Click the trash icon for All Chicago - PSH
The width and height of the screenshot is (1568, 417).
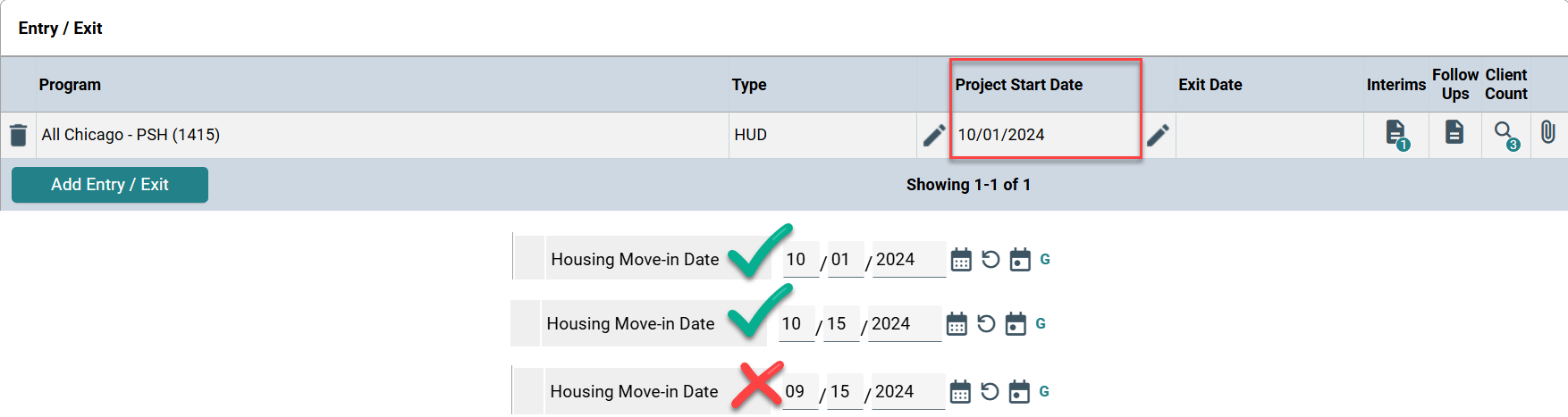point(18,135)
